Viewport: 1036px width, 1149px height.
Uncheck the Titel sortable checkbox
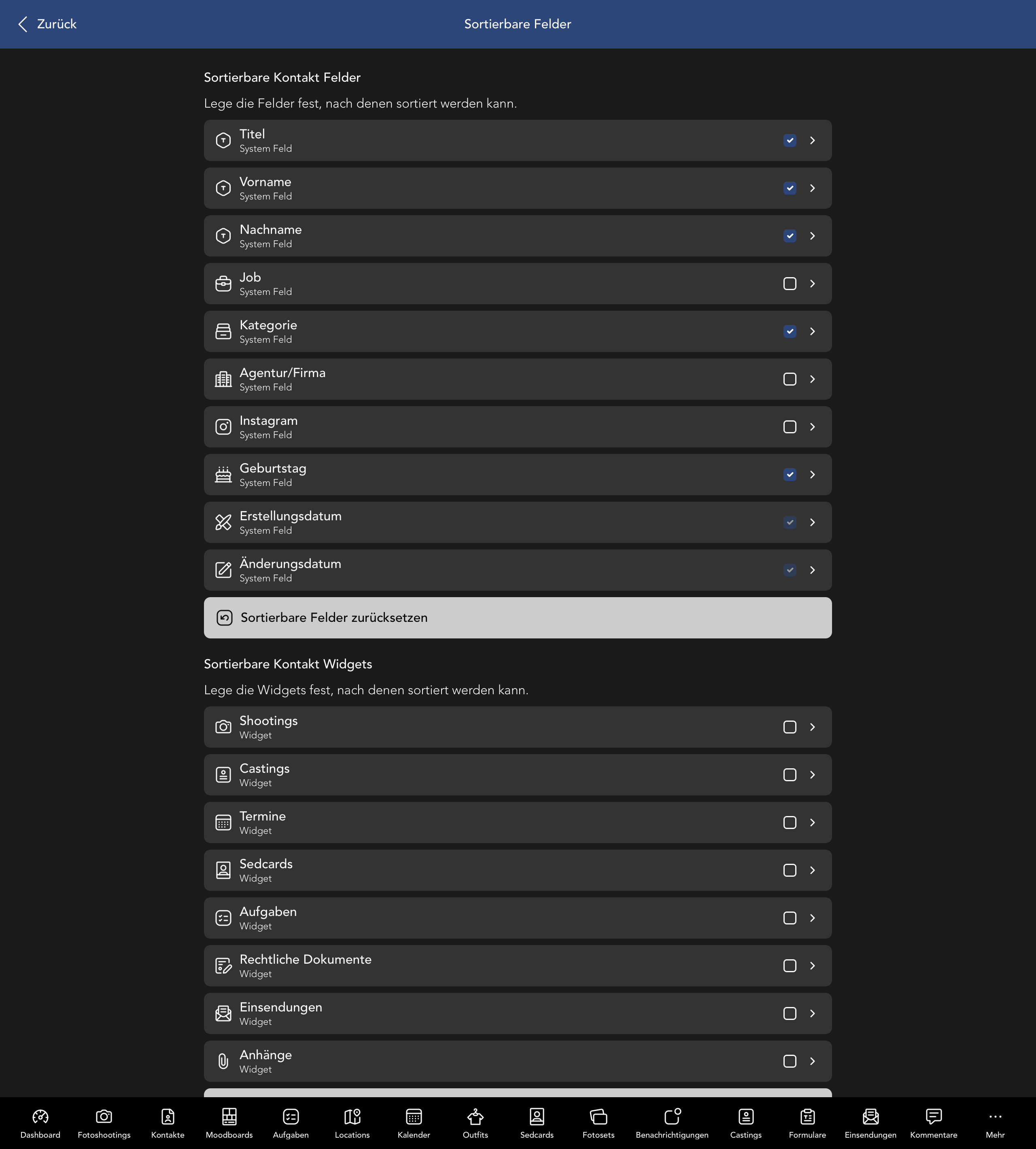[x=790, y=140]
